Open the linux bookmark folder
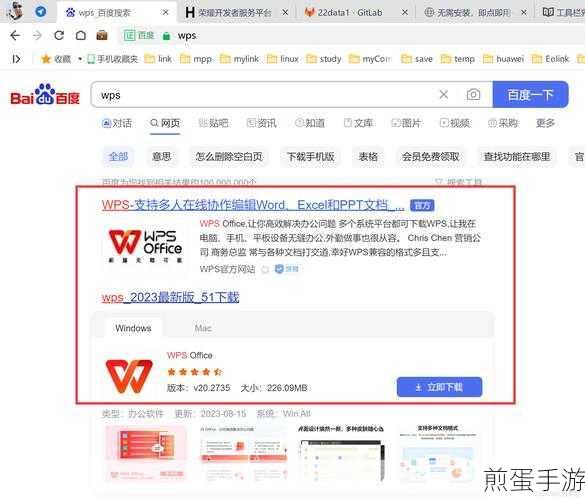The image size is (585, 500). [283, 59]
